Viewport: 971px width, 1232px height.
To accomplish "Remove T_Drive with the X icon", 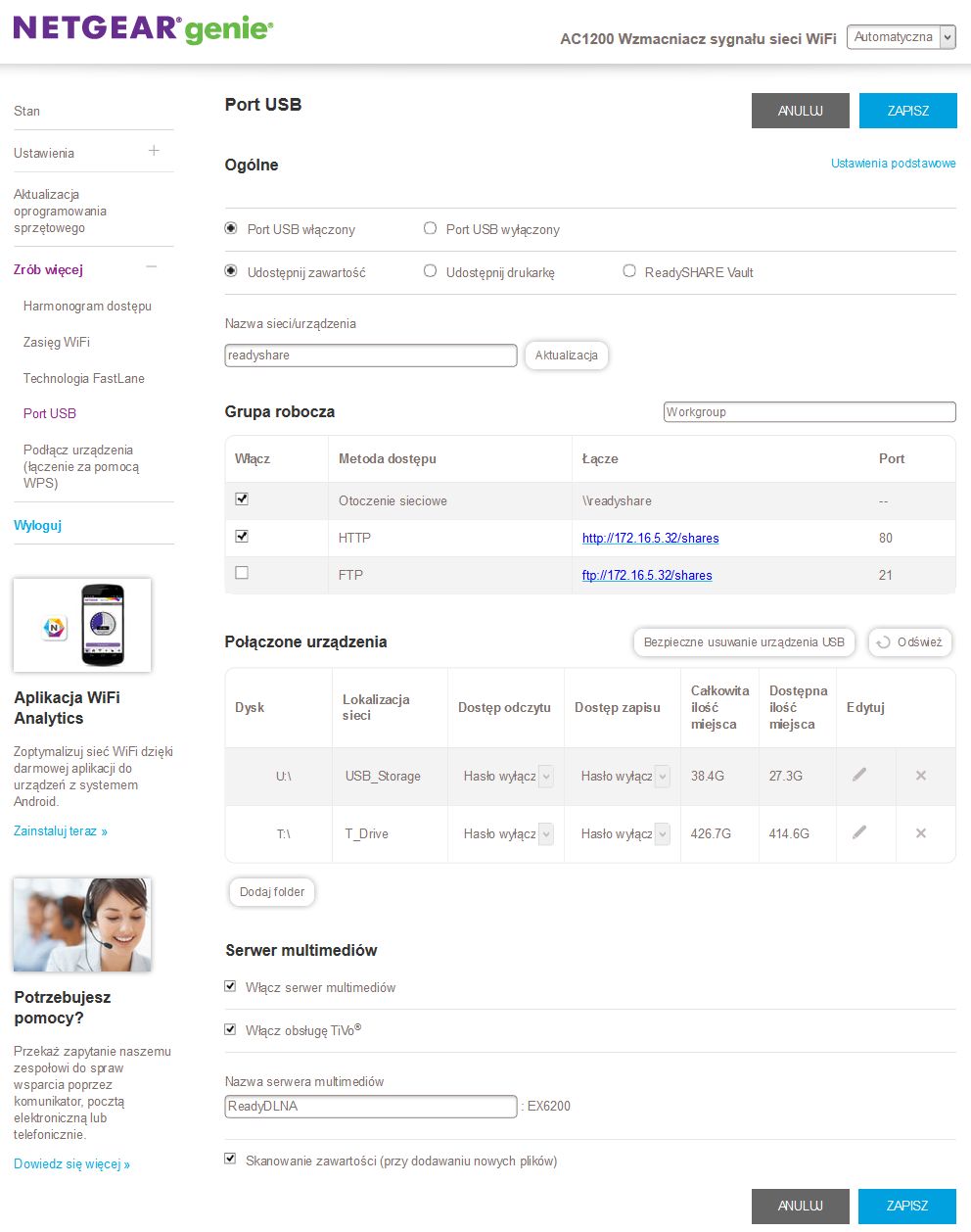I will click(x=921, y=833).
